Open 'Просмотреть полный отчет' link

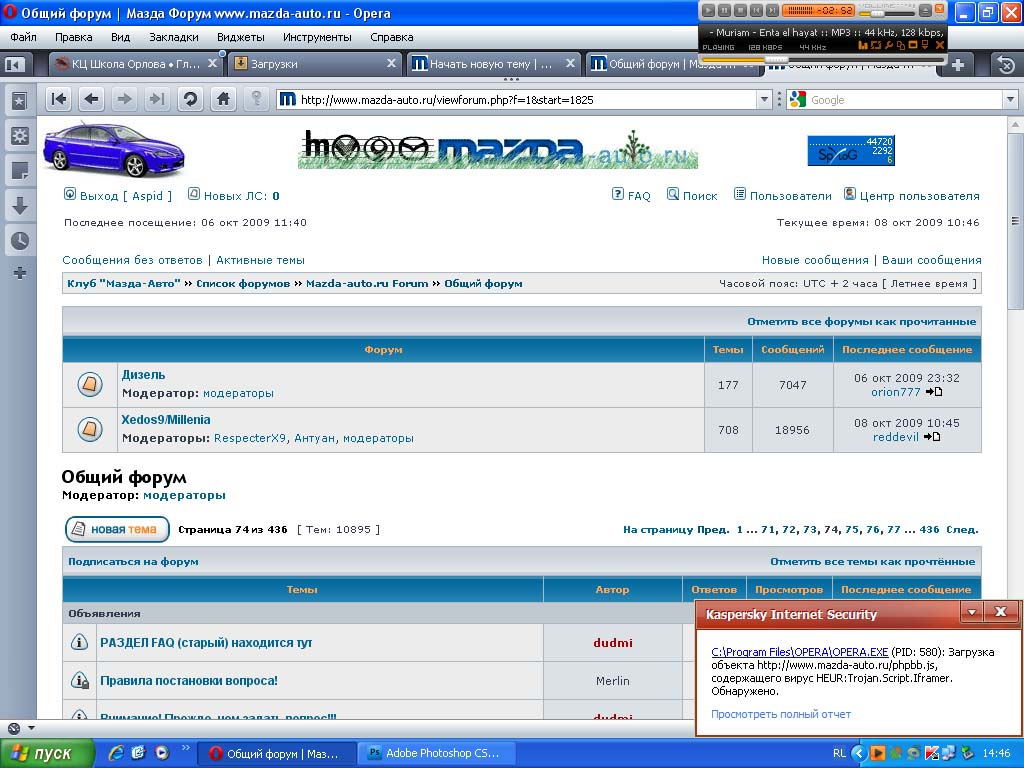pos(781,714)
